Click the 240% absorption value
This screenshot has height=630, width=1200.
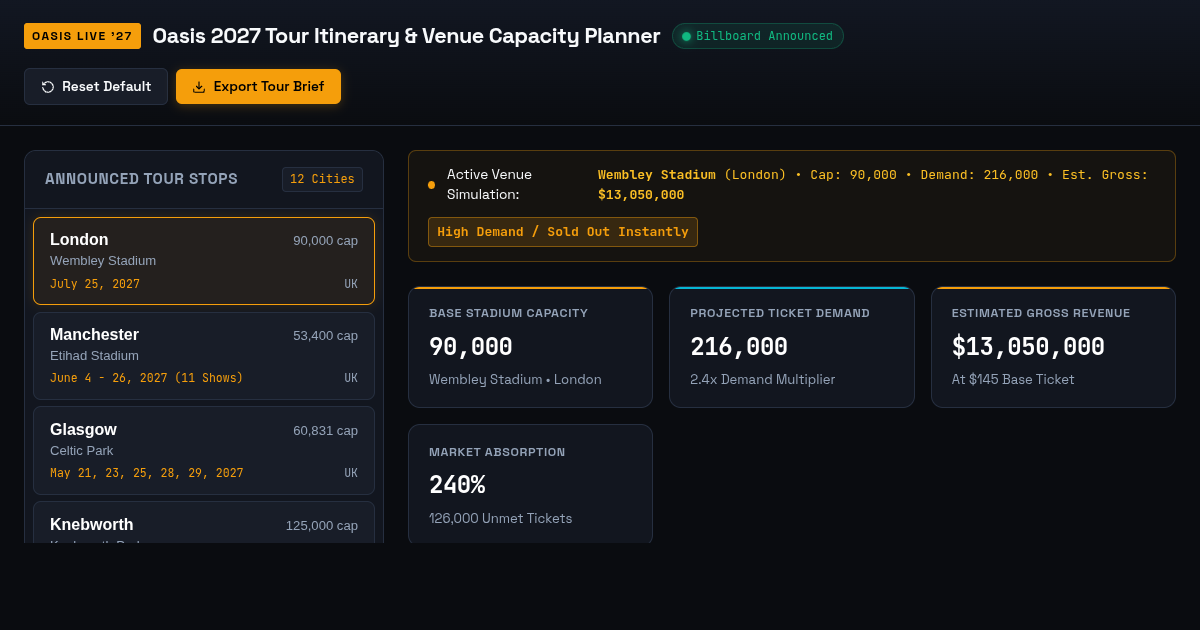(x=457, y=485)
